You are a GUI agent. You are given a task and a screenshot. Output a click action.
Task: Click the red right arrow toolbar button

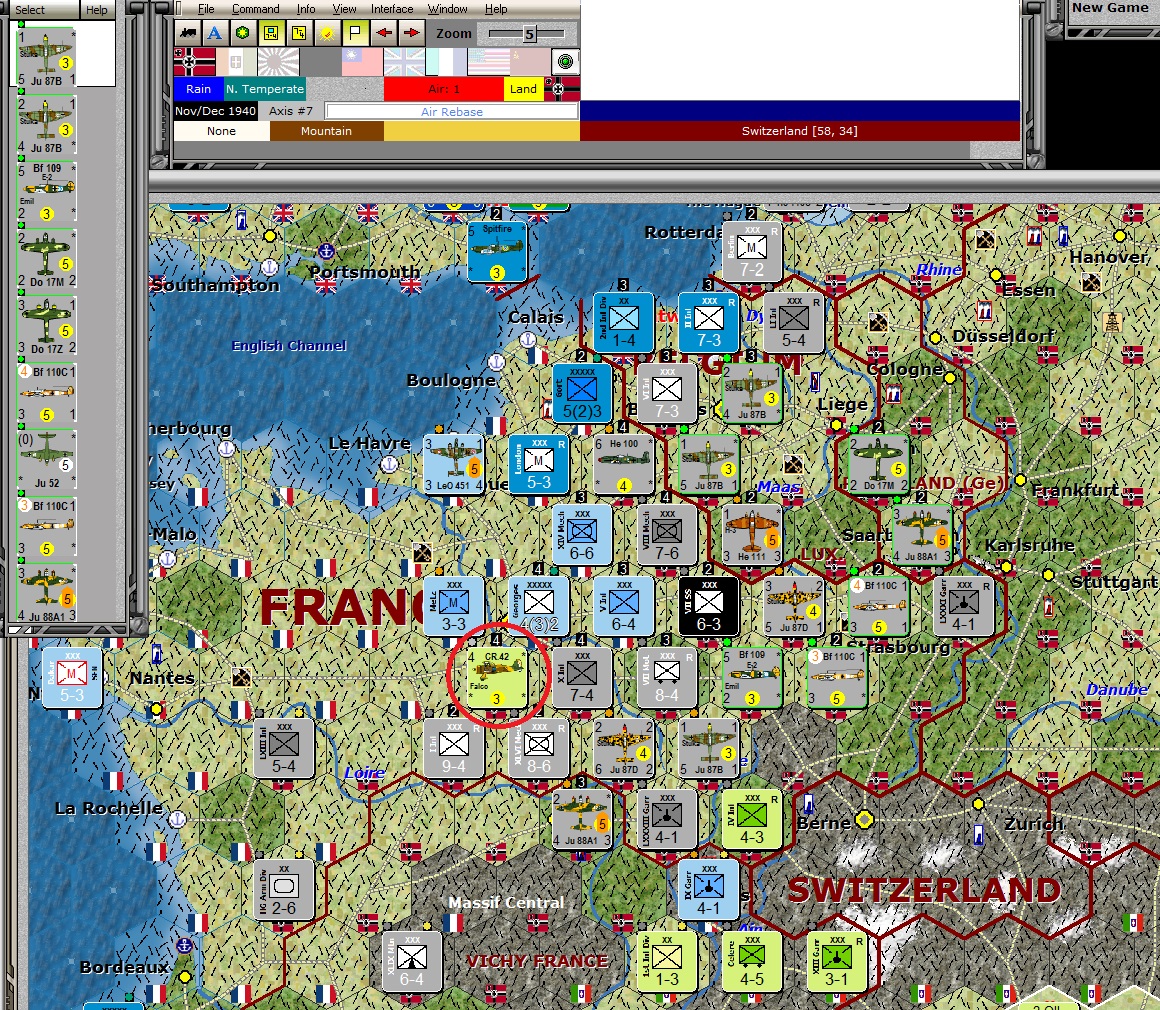[411, 33]
